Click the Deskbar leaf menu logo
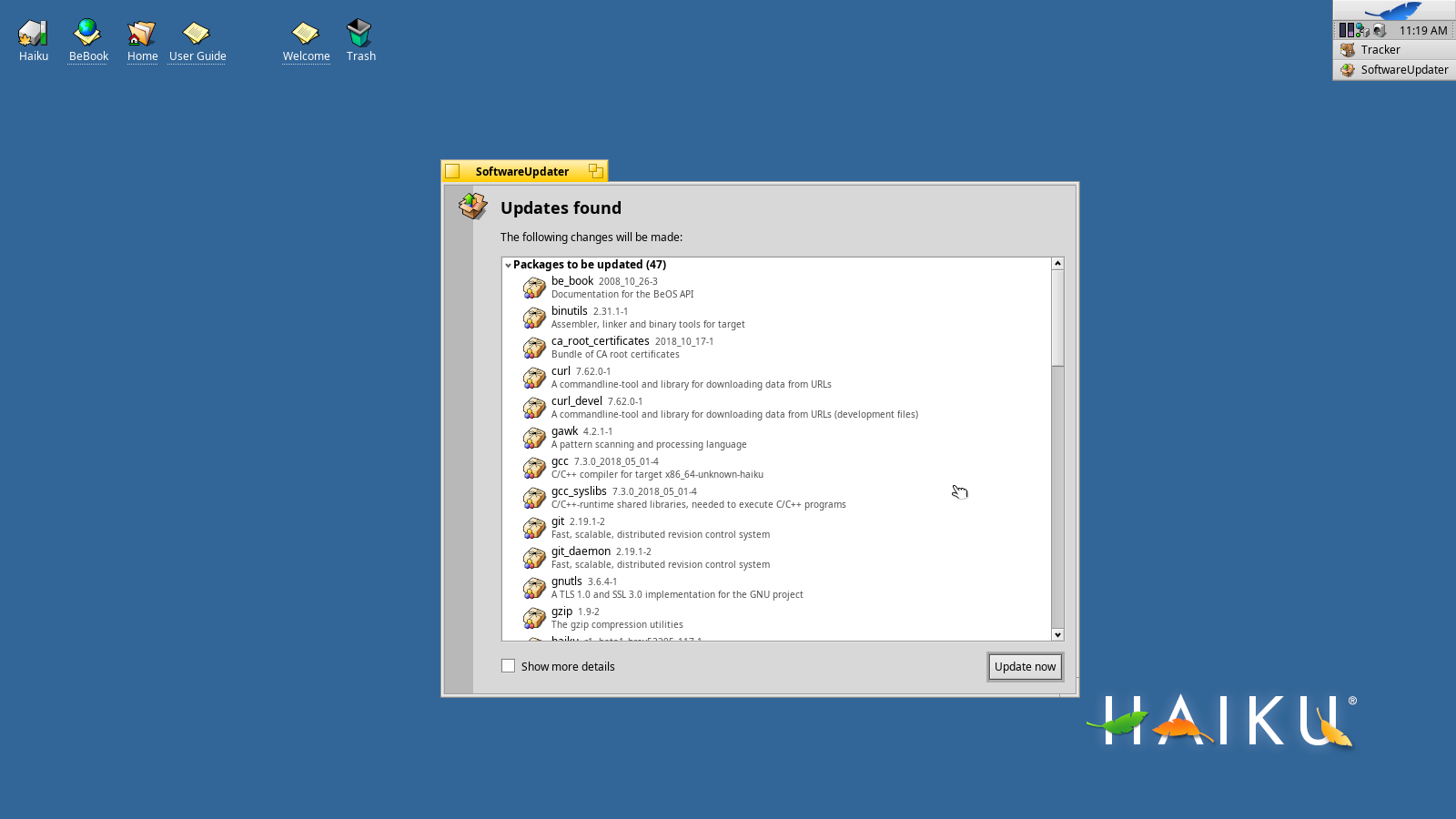This screenshot has height=819, width=1456. coord(1394,10)
